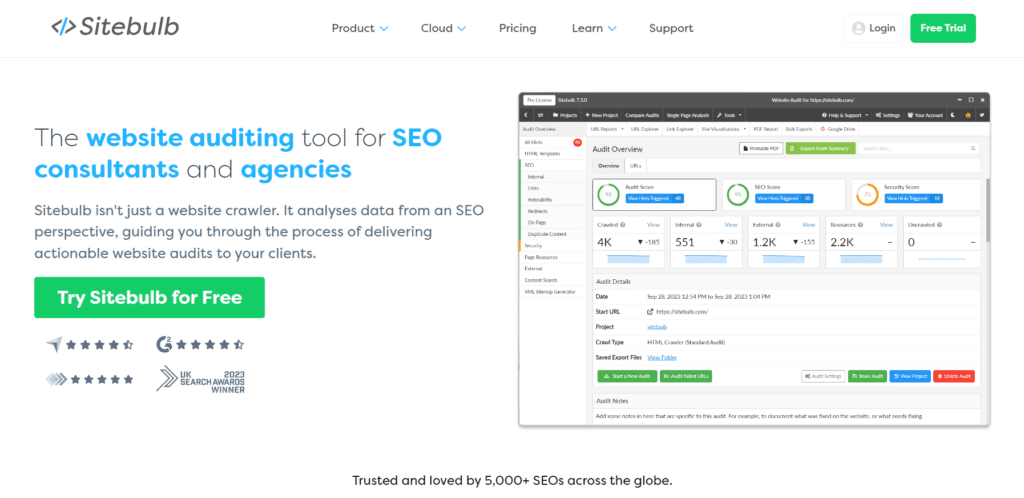Click the Start a New Audit button
Viewport: 1024px width, 498px height.
[627, 376]
